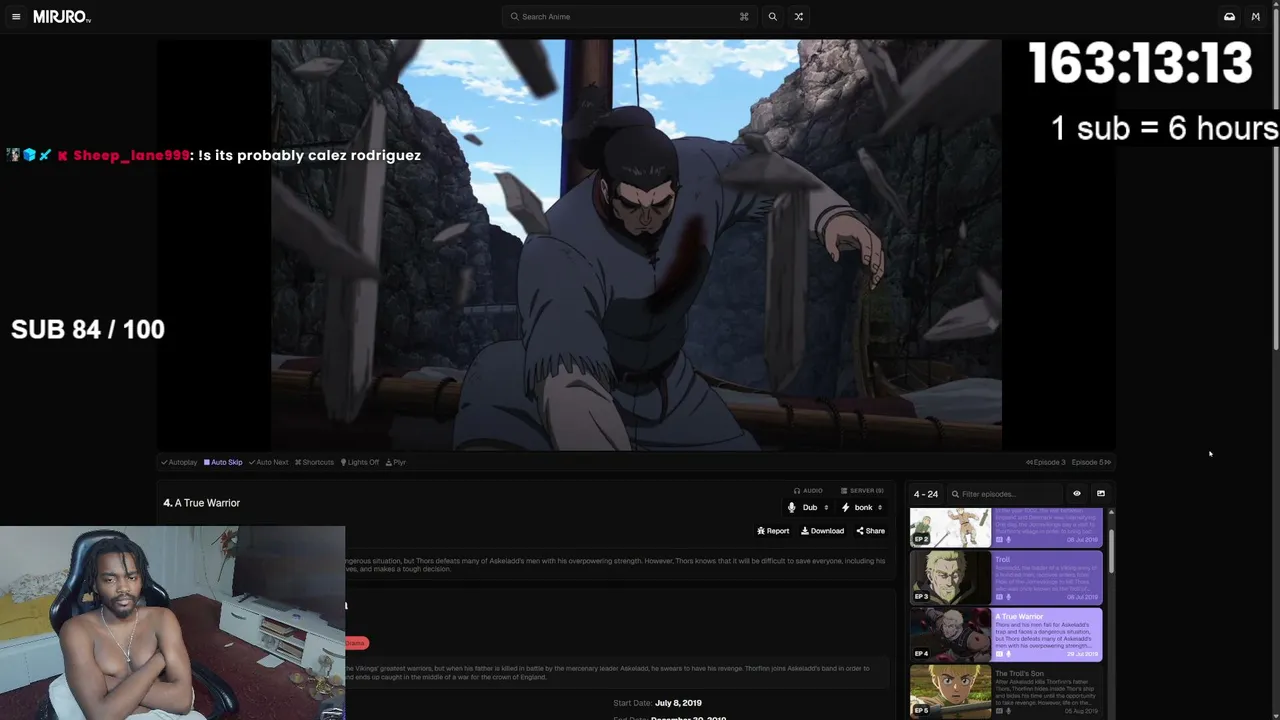Select the EP 2 episode thumbnail

tap(950, 527)
